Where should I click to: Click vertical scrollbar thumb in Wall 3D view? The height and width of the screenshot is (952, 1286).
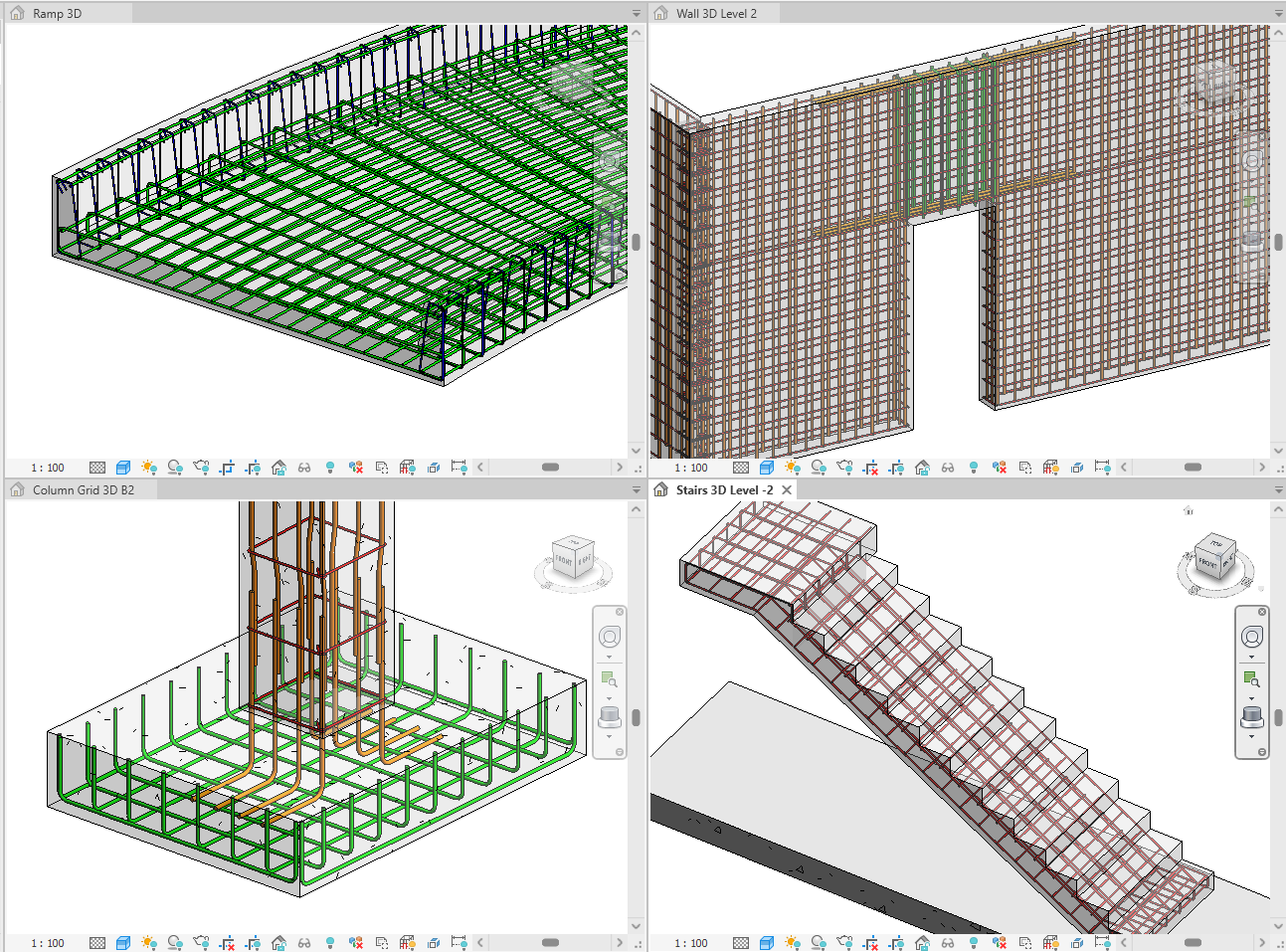[x=1279, y=242]
